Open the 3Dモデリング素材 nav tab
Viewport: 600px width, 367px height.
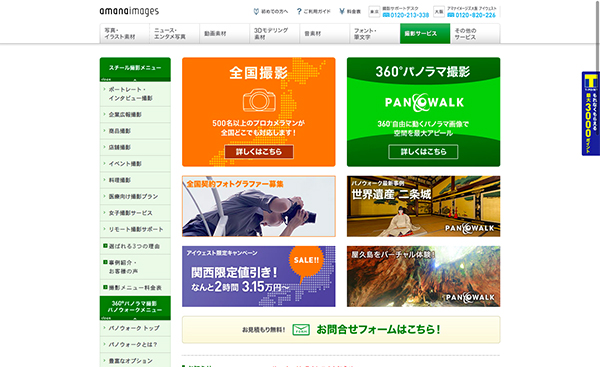[x=275, y=34]
